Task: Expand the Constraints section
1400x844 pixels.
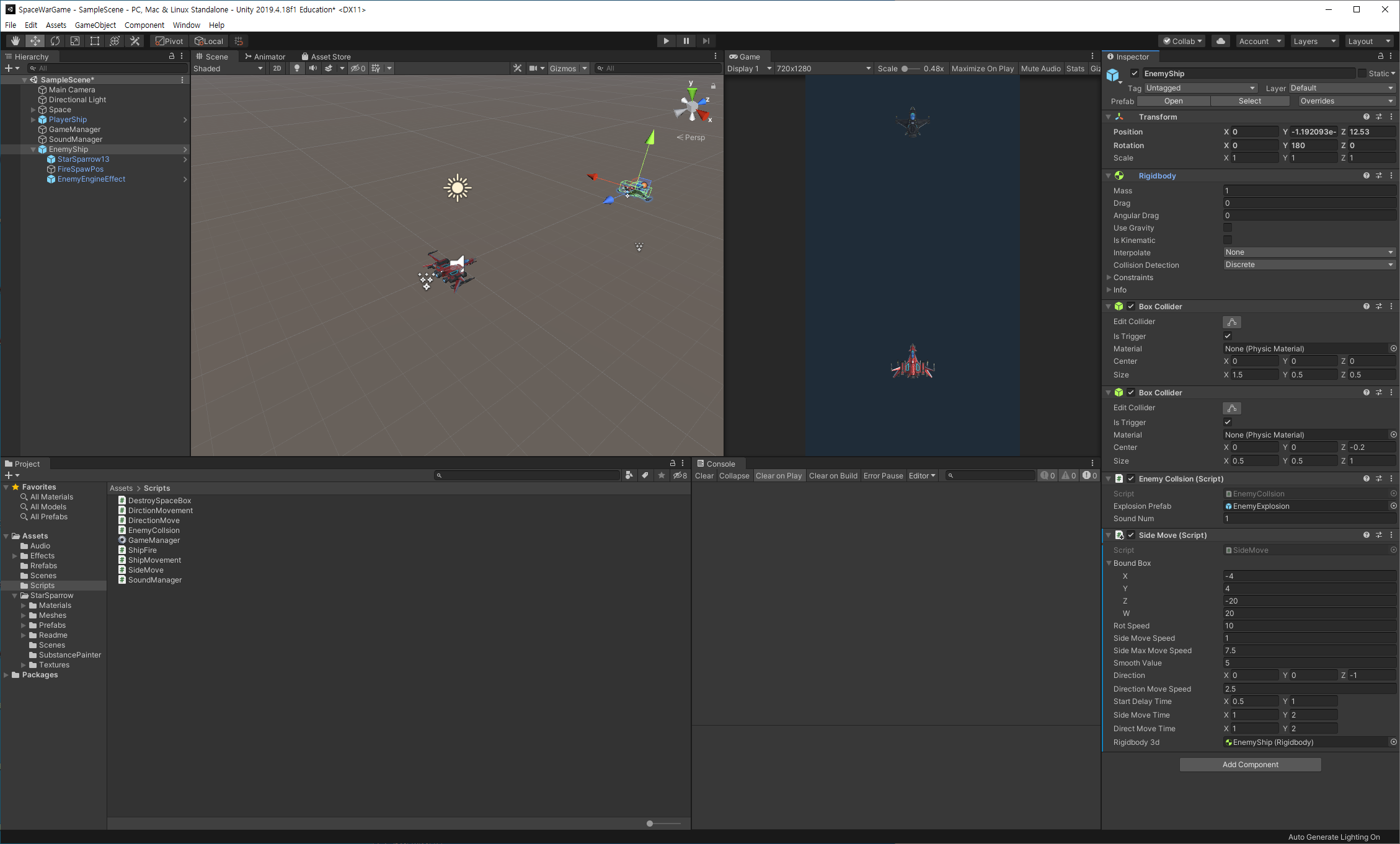Action: pos(1109,278)
